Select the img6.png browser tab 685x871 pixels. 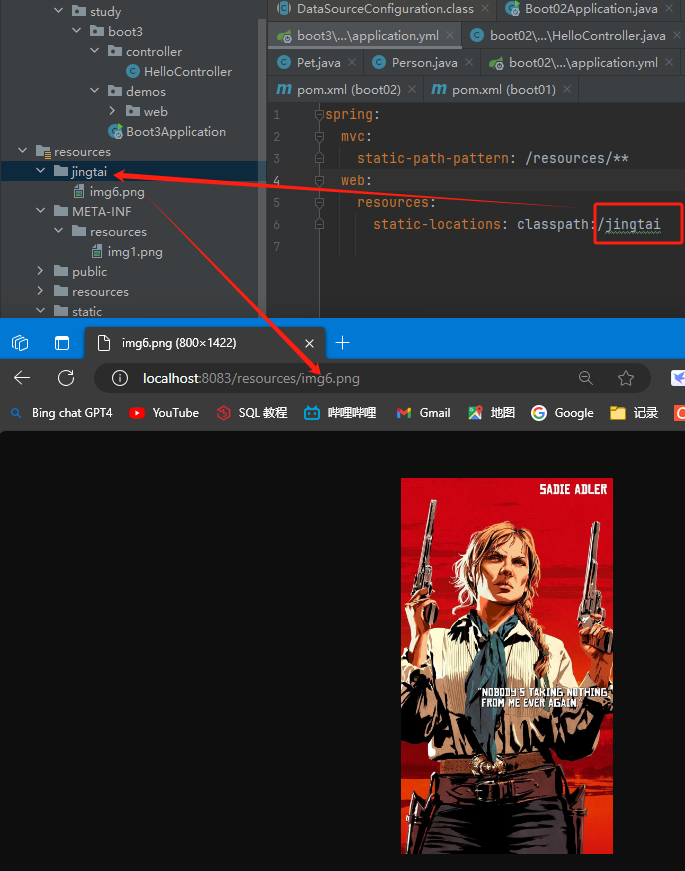coord(204,343)
